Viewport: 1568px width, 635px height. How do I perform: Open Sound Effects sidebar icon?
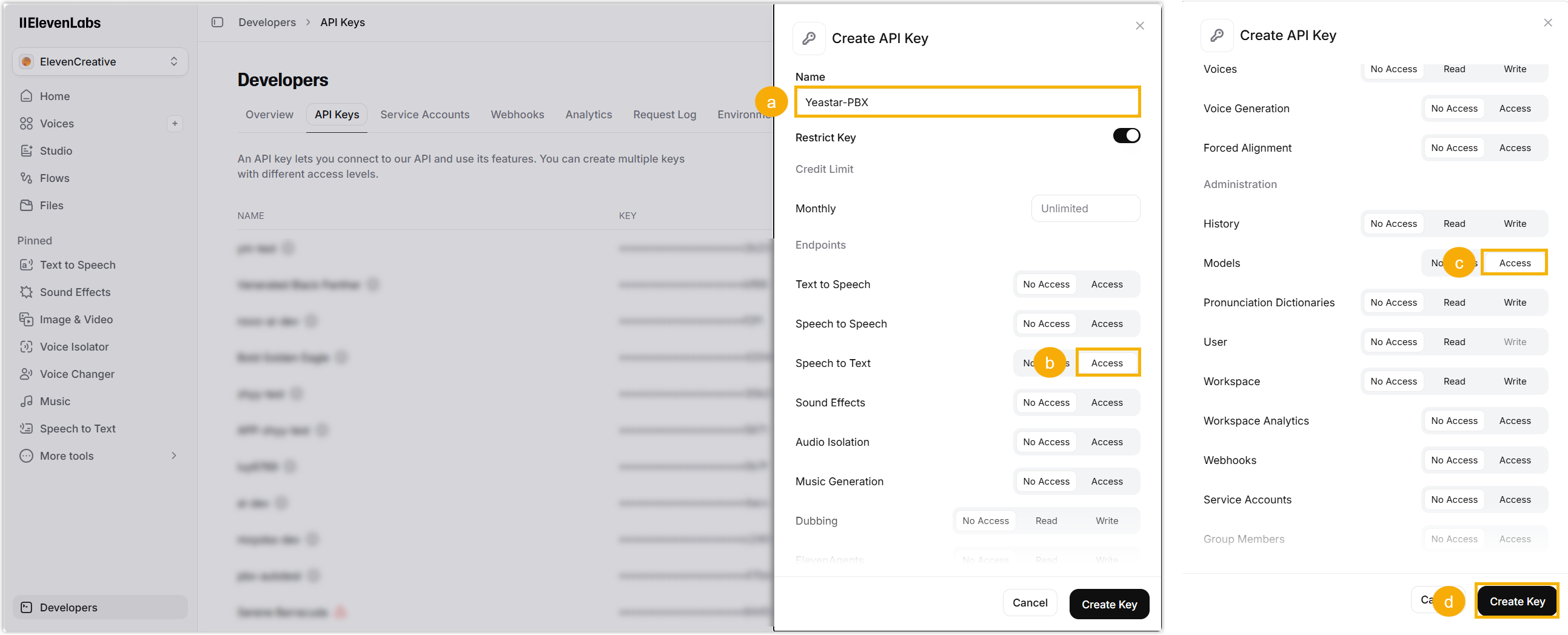[26, 292]
